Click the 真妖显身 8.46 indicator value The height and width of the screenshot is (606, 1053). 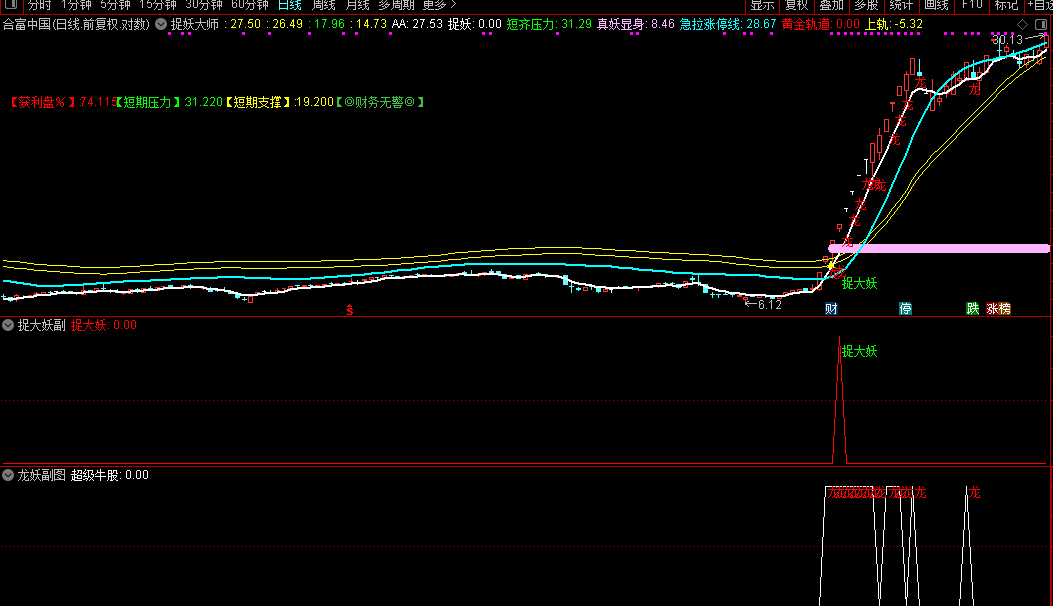636,24
